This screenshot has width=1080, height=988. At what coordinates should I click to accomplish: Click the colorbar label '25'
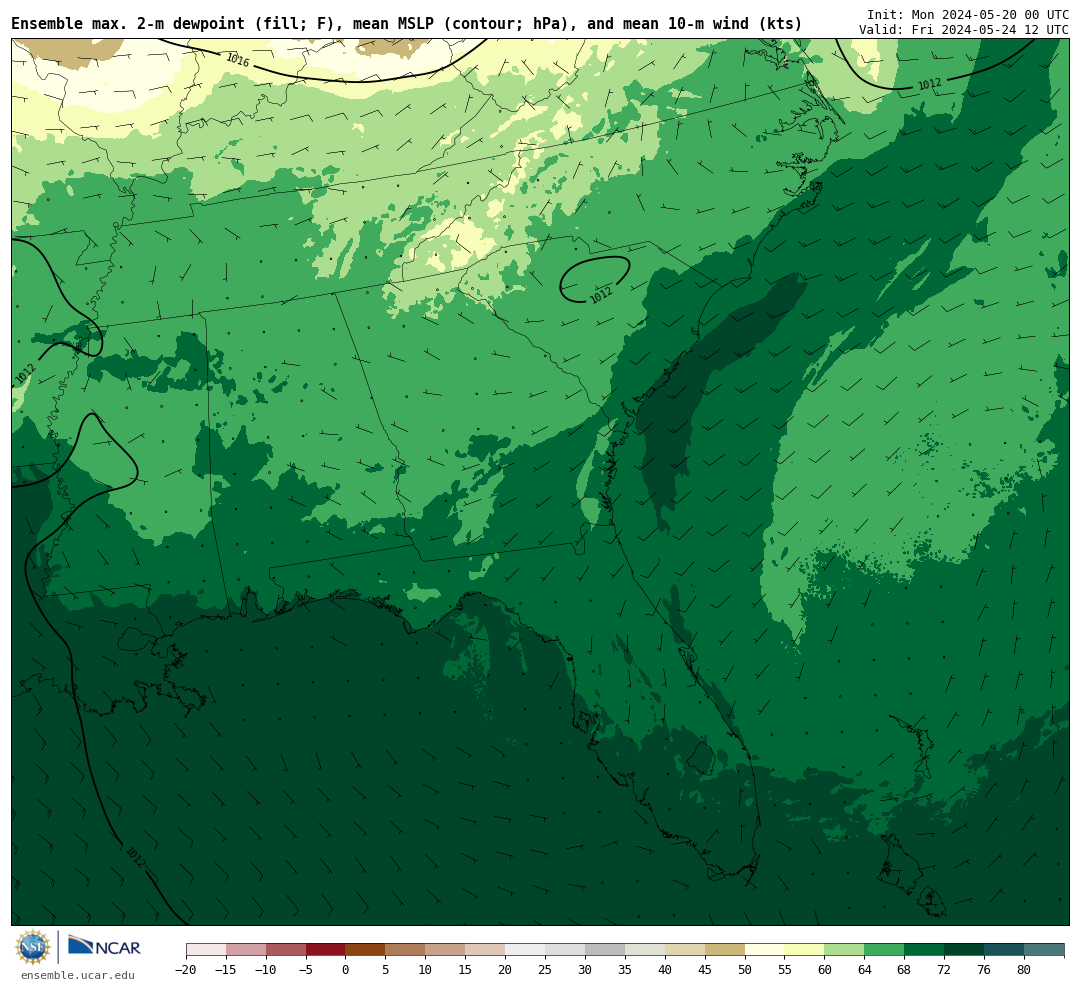click(546, 970)
